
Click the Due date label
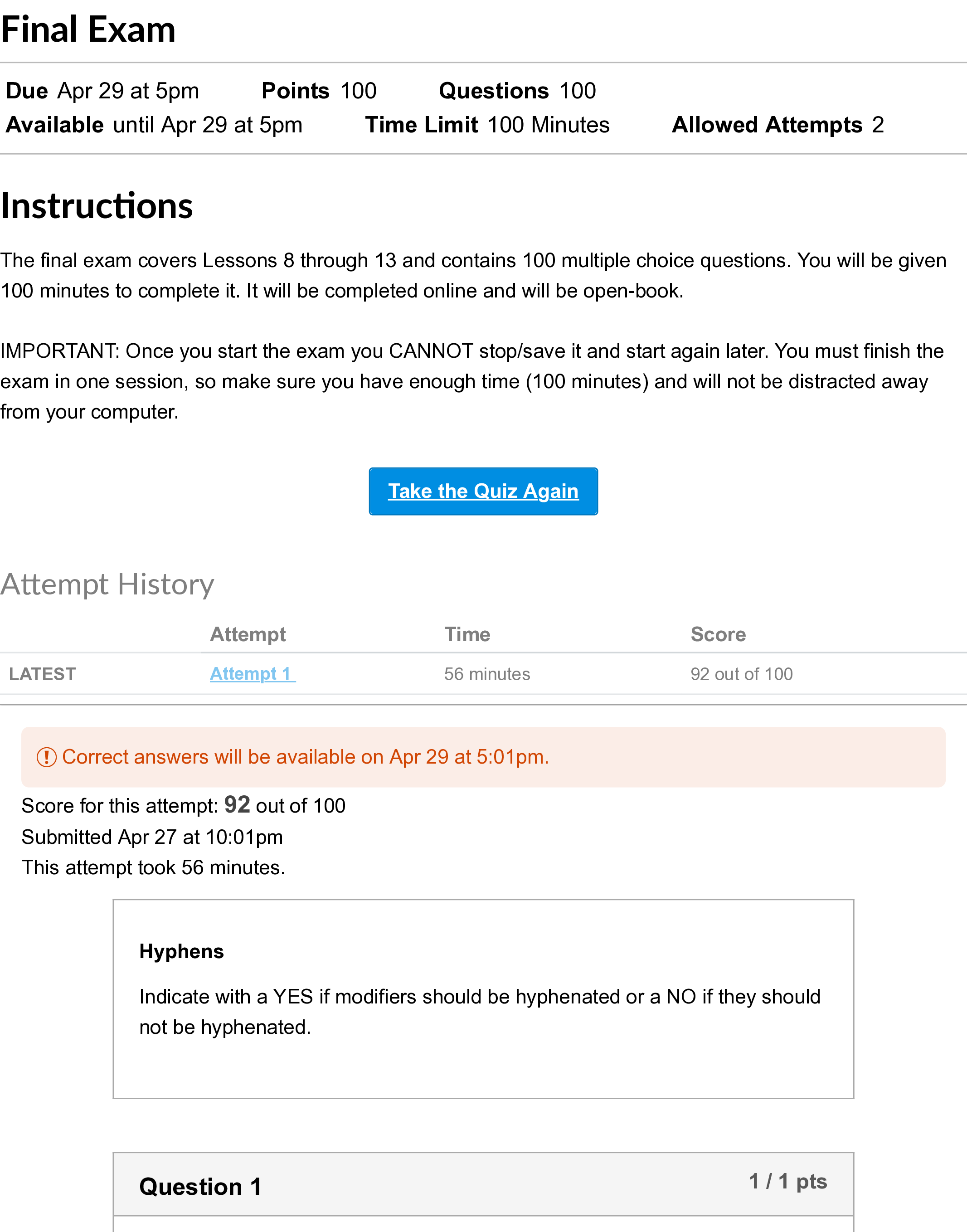(x=27, y=91)
